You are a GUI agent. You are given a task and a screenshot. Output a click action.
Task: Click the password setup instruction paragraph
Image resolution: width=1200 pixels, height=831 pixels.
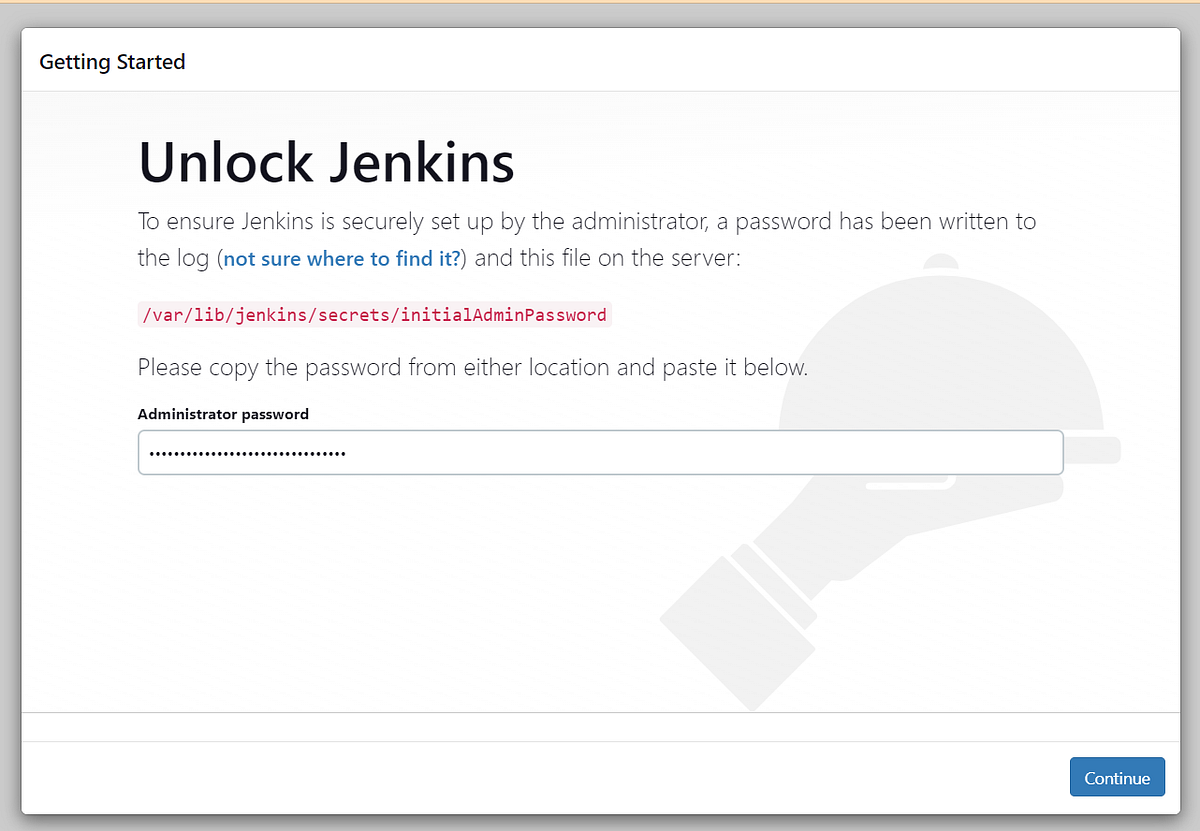point(586,239)
